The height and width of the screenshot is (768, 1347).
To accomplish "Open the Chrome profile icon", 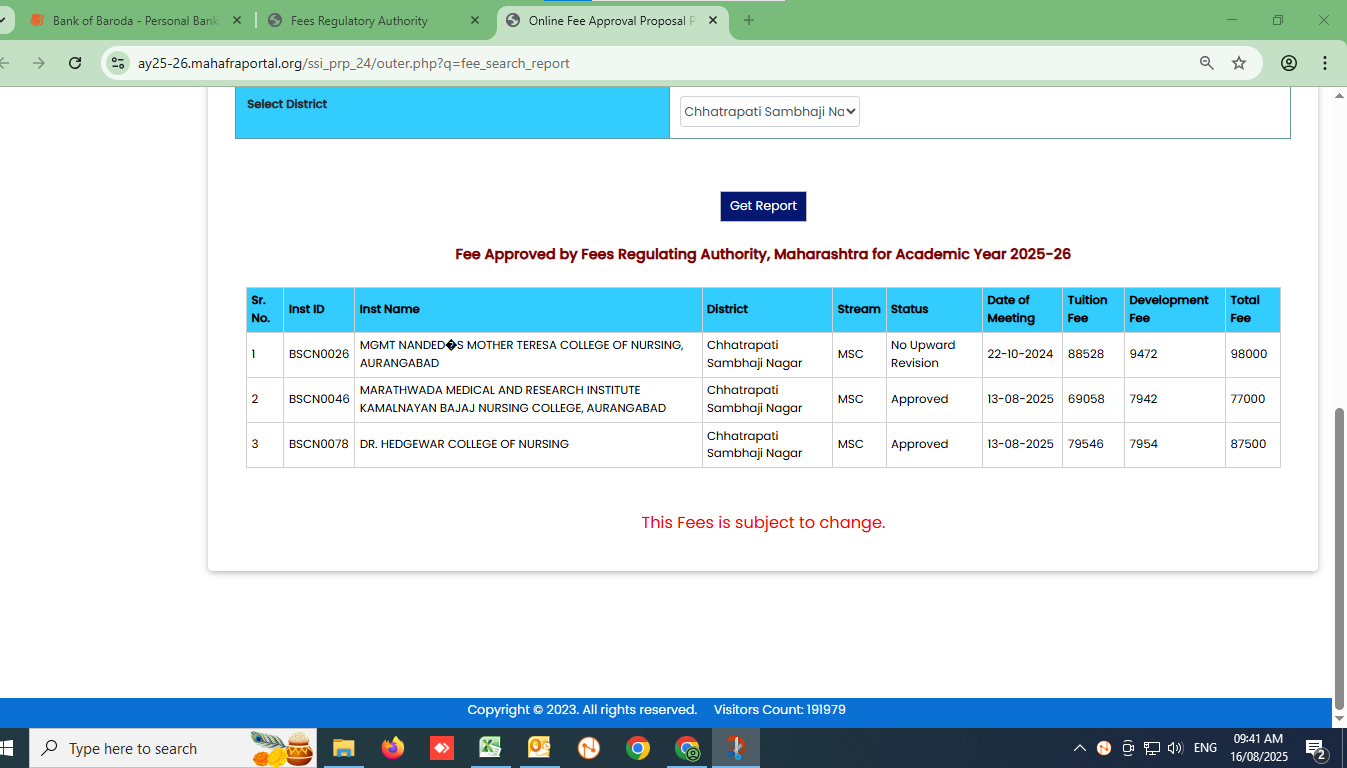I will [1289, 63].
